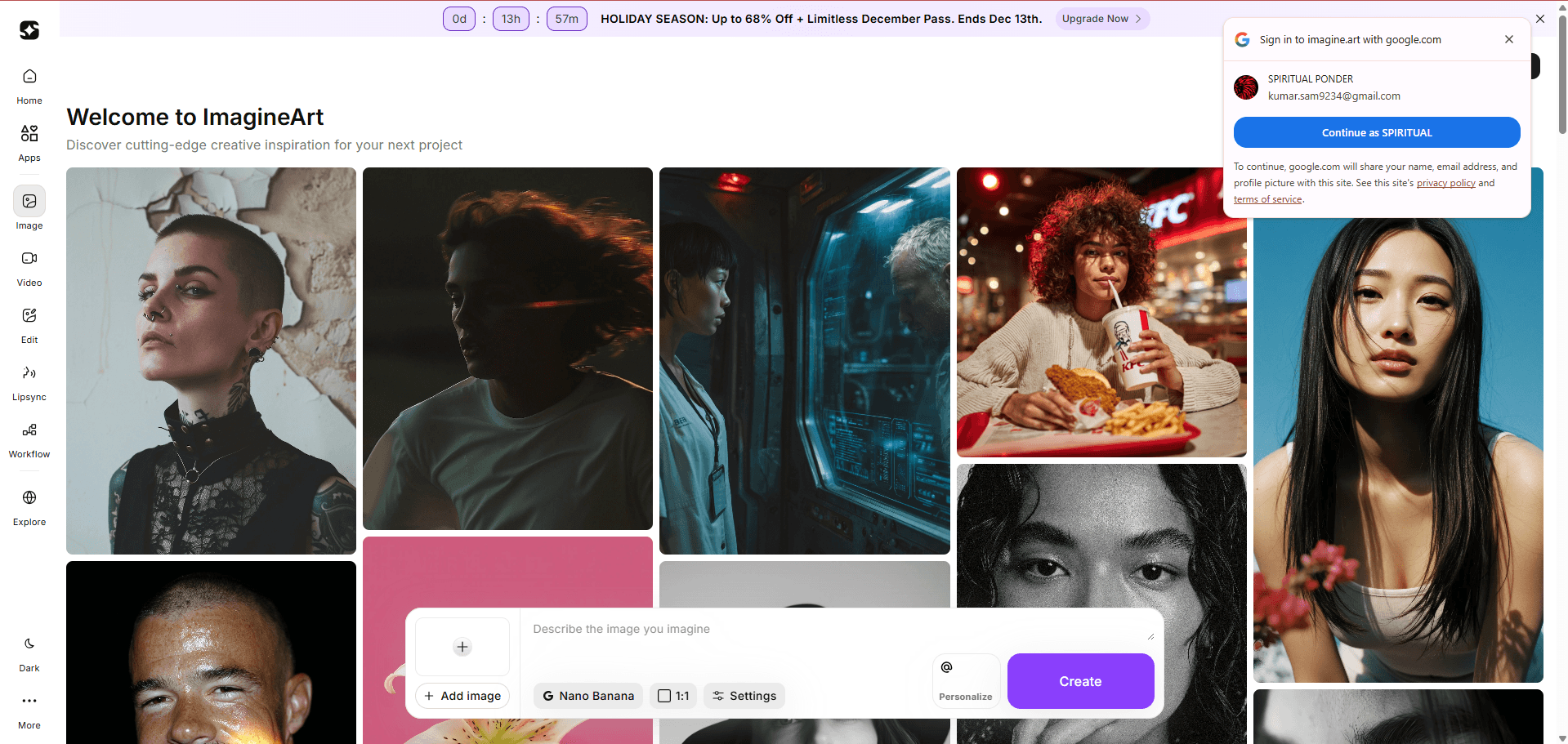Open the Apps panel
Viewport: 1568px width, 744px height.
pos(29,140)
